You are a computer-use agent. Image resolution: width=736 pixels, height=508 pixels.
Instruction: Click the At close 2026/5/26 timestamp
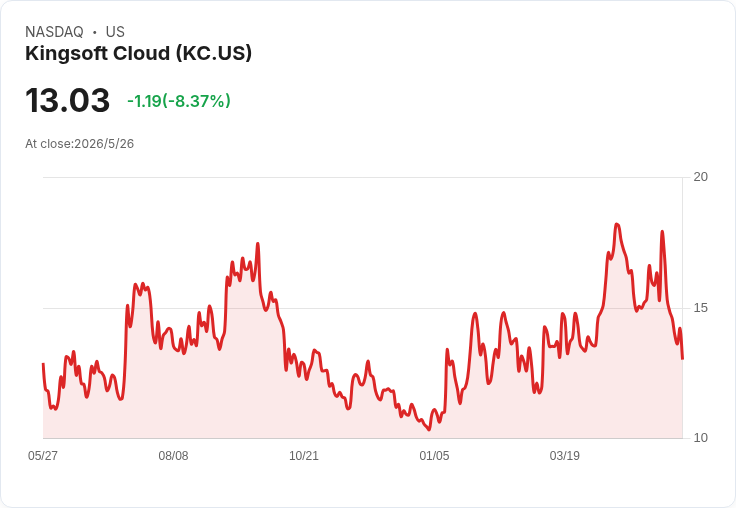pos(79,144)
